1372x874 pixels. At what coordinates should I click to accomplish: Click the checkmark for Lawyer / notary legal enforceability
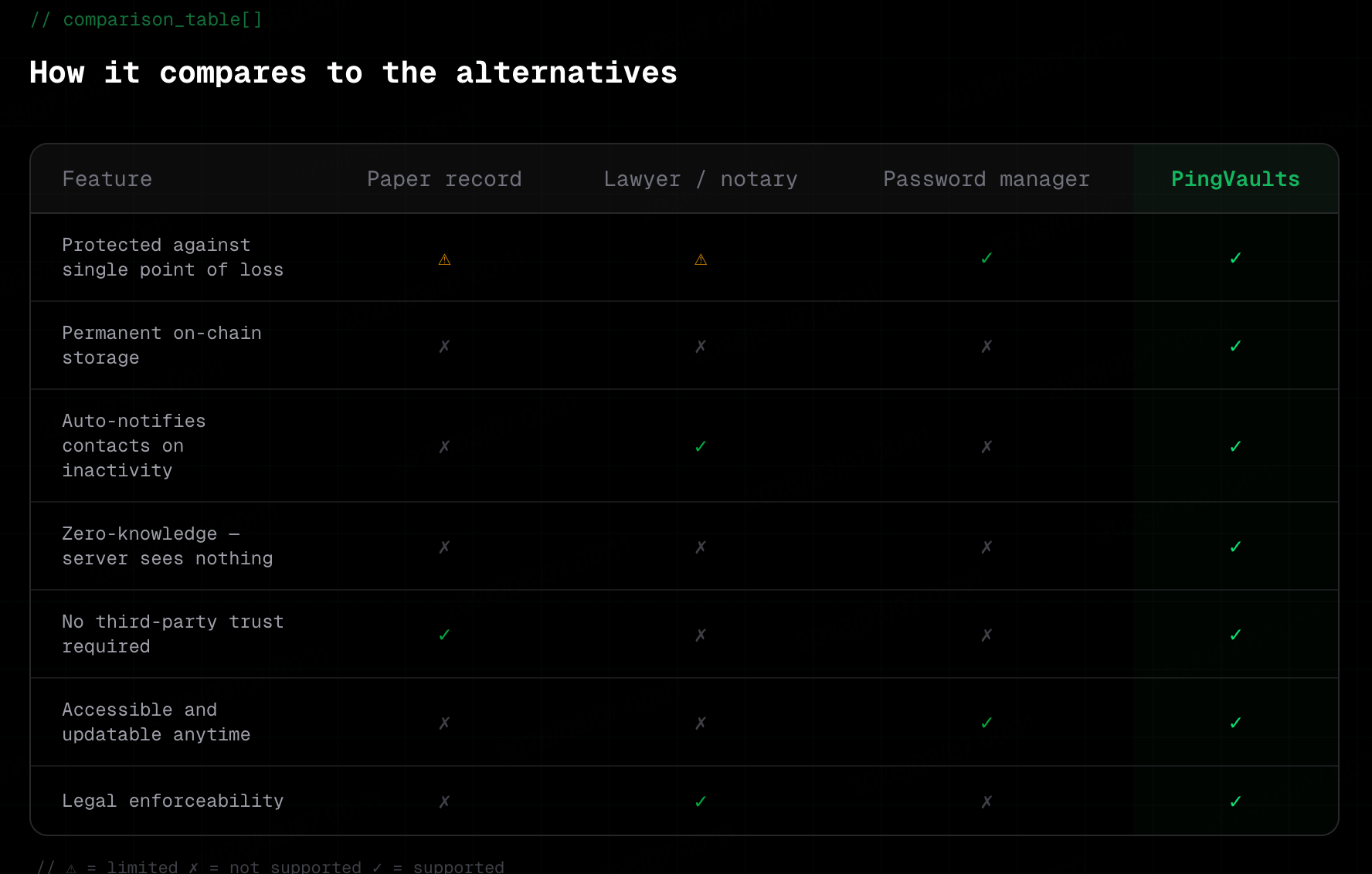click(701, 801)
